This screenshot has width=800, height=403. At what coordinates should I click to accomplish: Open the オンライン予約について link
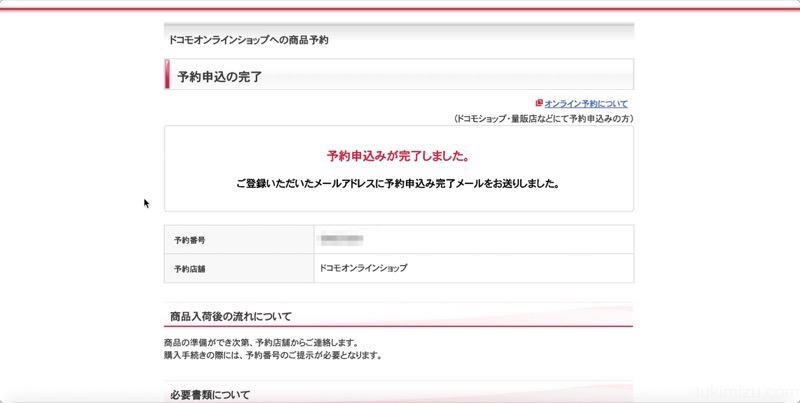tap(586, 104)
